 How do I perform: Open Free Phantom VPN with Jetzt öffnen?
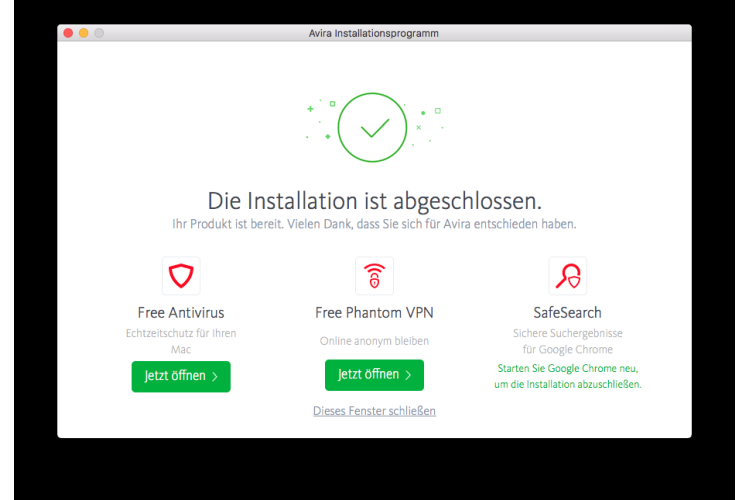(374, 375)
